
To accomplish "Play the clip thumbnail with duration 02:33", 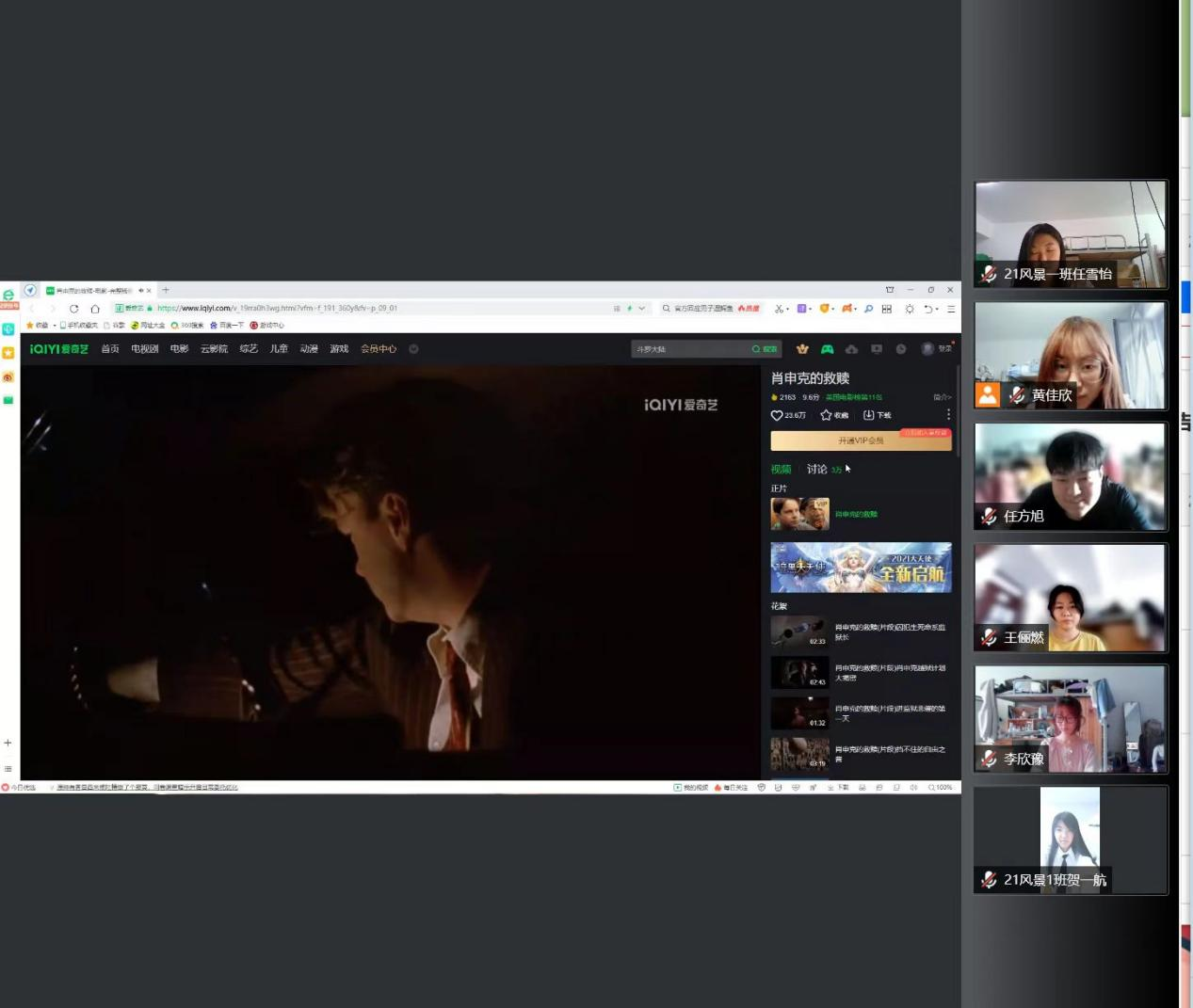I will point(800,632).
